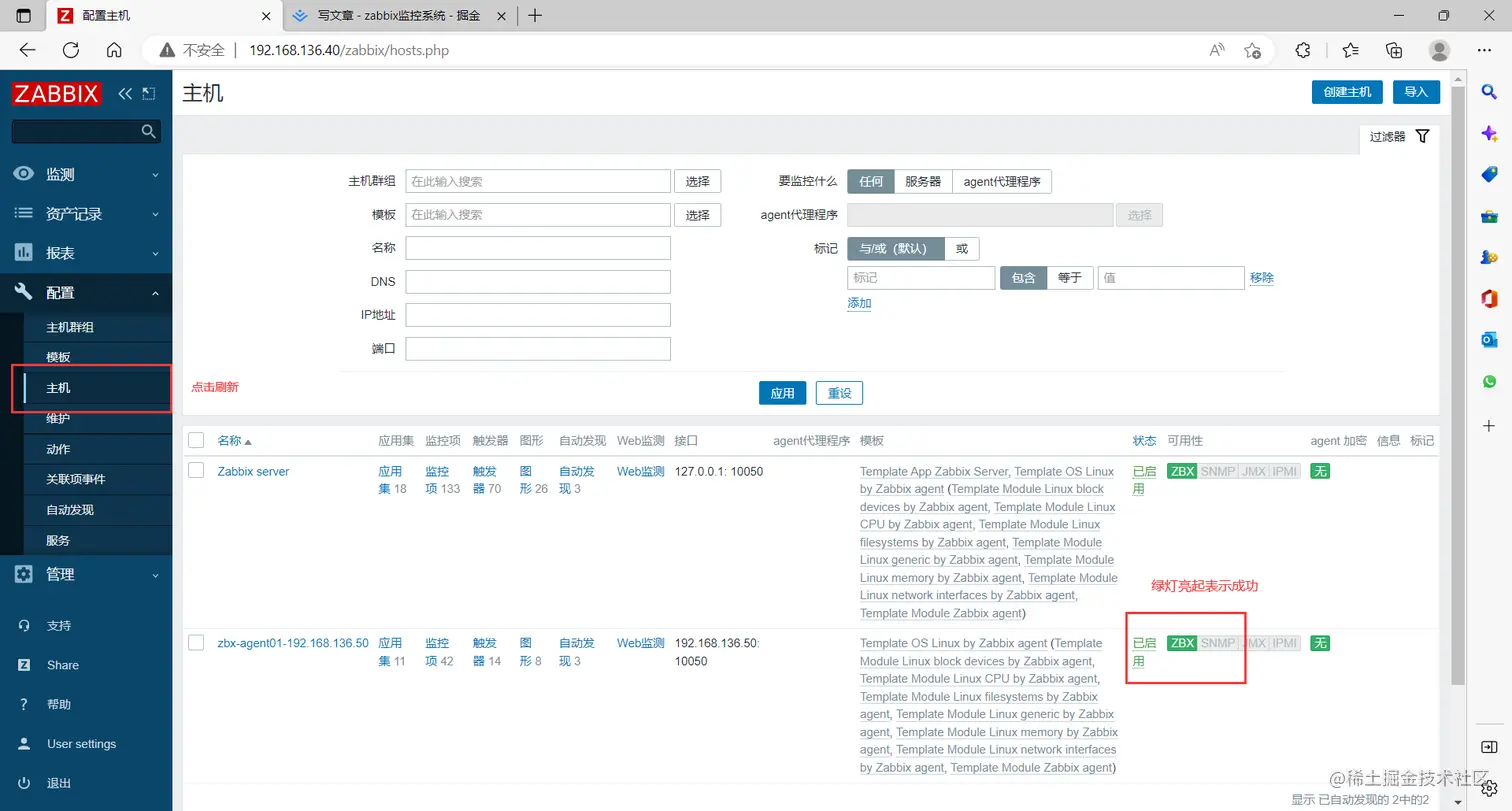Collapse the 配置 menu section
This screenshot has height=811, width=1512.
click(86, 292)
